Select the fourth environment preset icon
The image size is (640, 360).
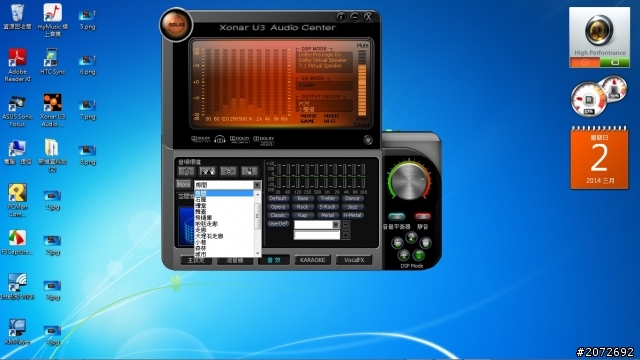(x=249, y=171)
